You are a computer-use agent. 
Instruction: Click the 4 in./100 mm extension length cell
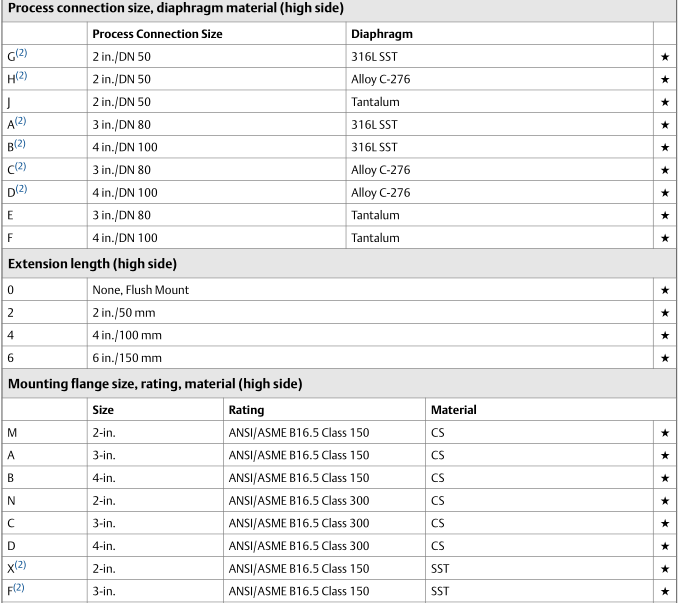pos(127,335)
